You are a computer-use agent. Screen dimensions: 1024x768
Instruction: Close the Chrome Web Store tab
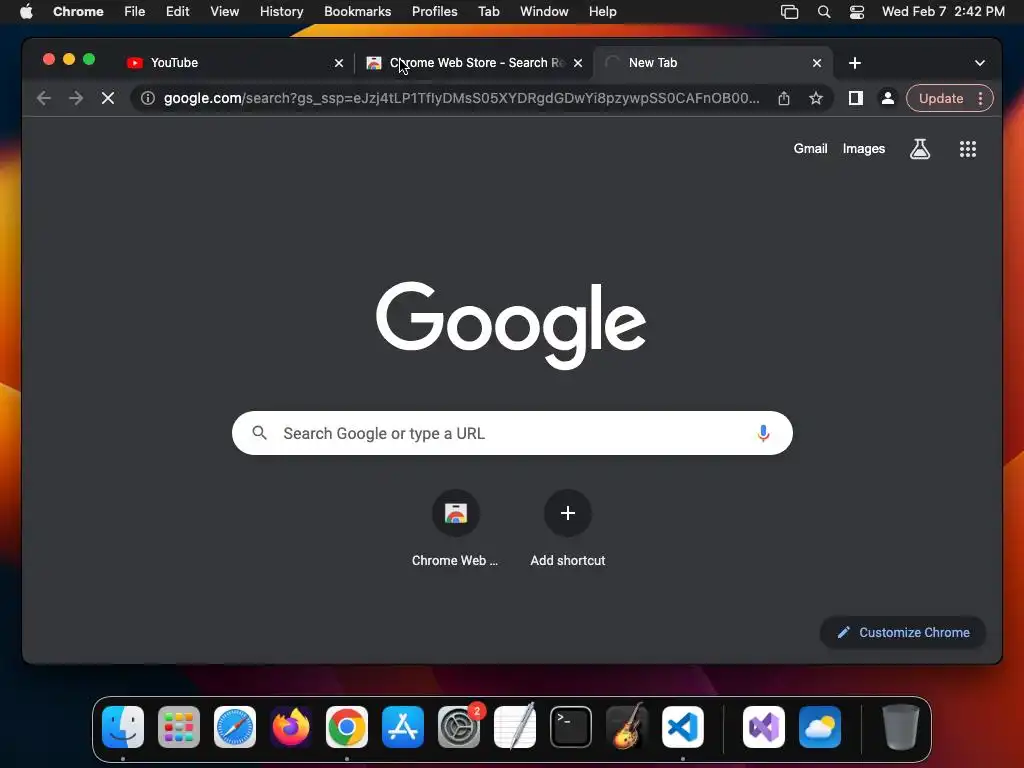pos(578,63)
